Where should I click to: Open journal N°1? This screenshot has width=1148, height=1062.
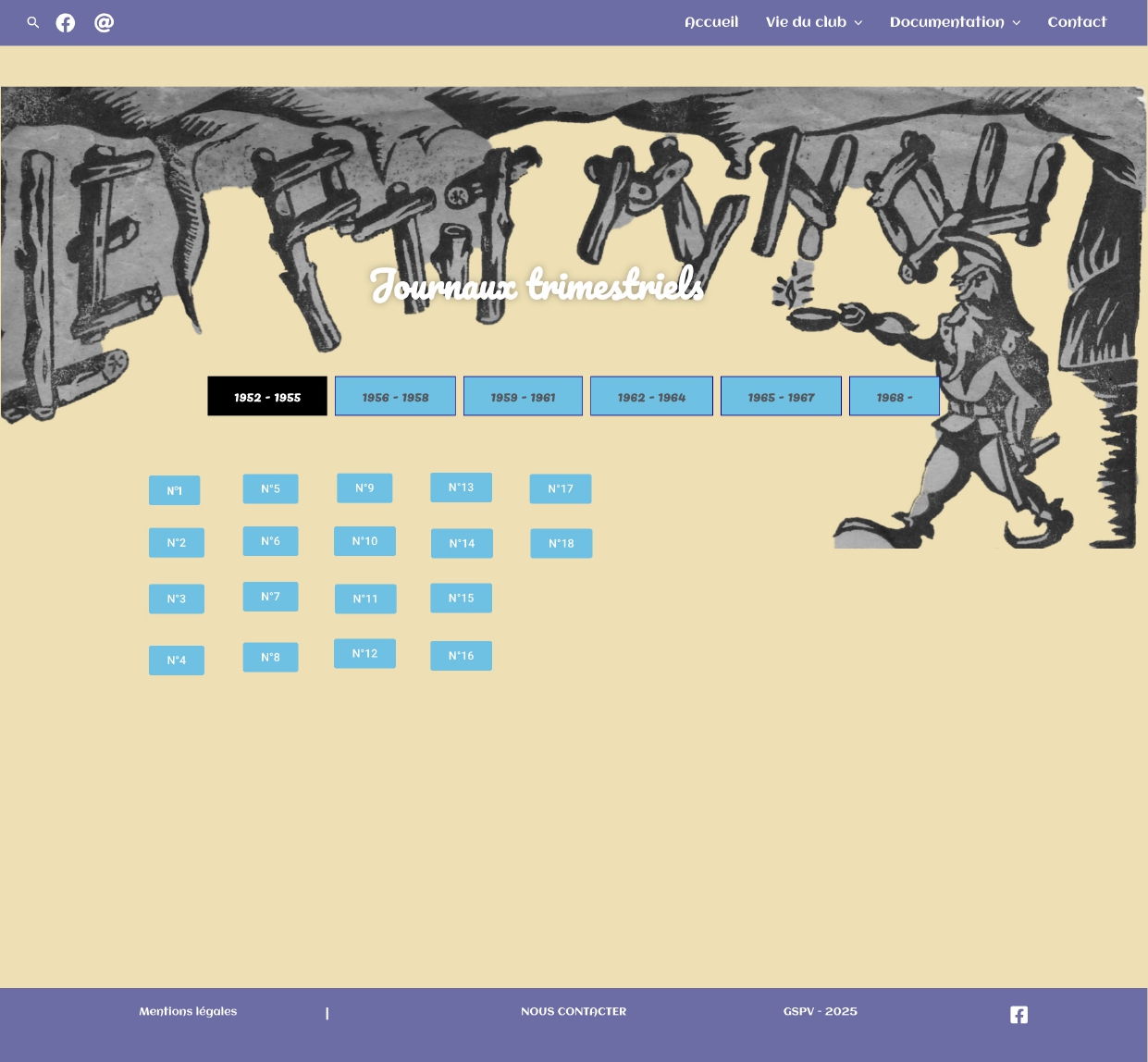click(x=175, y=490)
